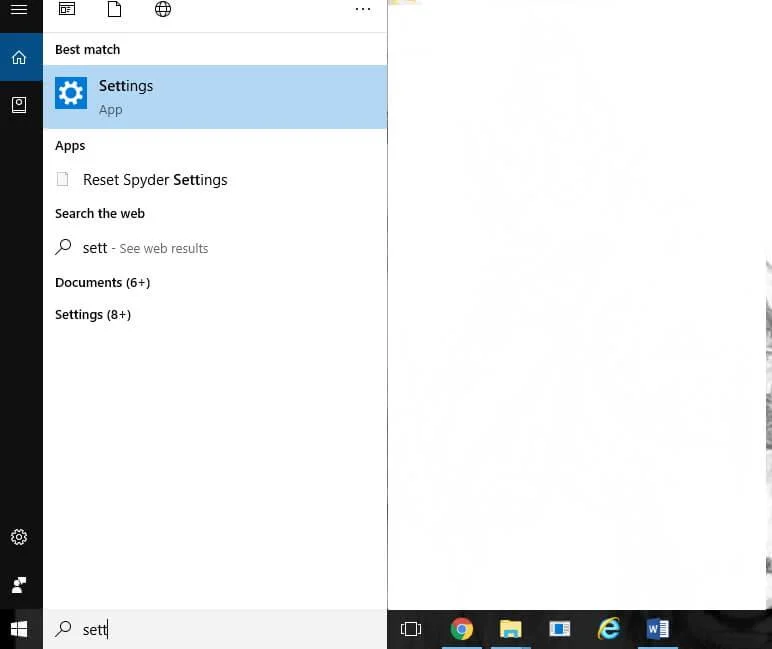Open Reset Spyder Settings app result
This screenshot has height=649, width=772.
215,180
